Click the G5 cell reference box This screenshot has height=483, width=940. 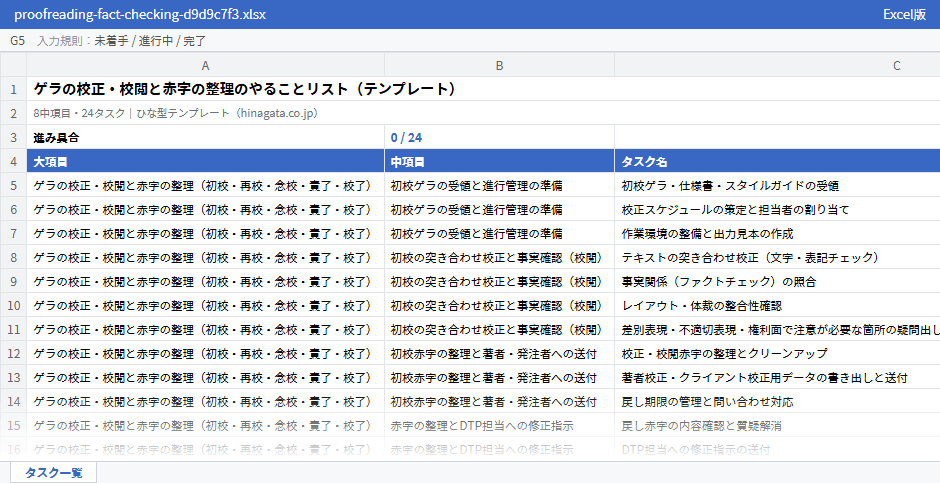click(x=17, y=41)
